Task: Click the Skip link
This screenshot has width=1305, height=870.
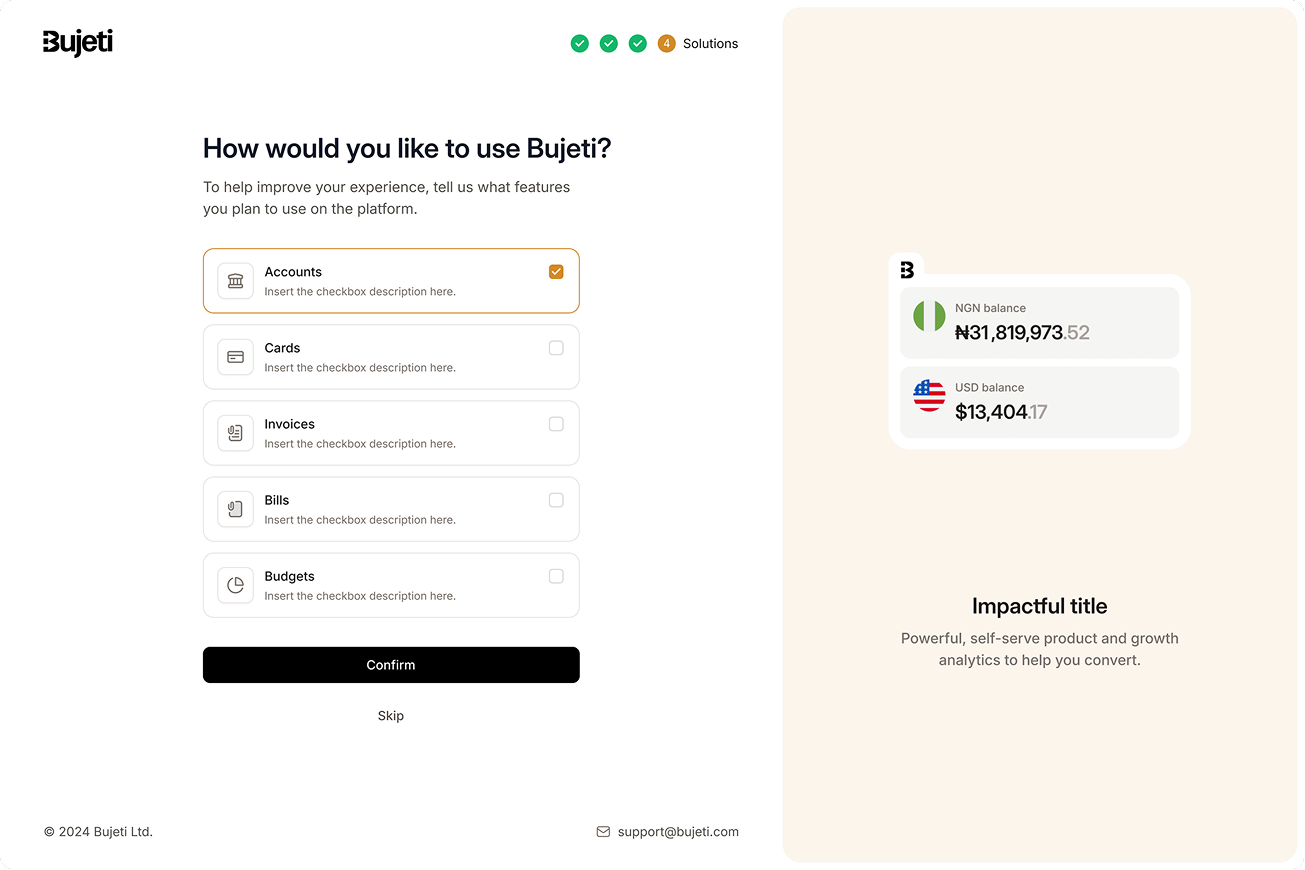Action: [391, 715]
